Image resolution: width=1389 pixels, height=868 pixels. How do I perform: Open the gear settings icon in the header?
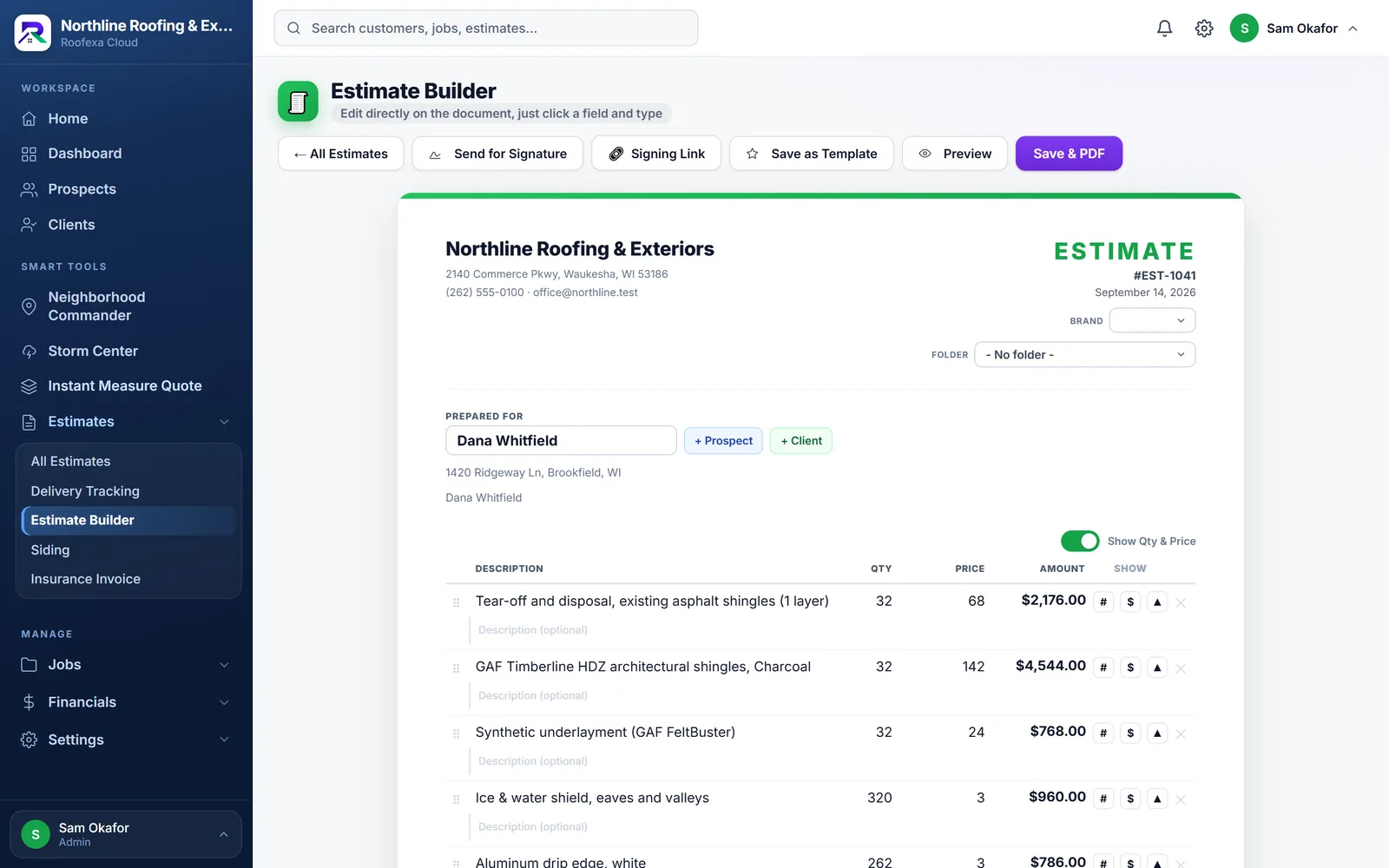coord(1203,29)
